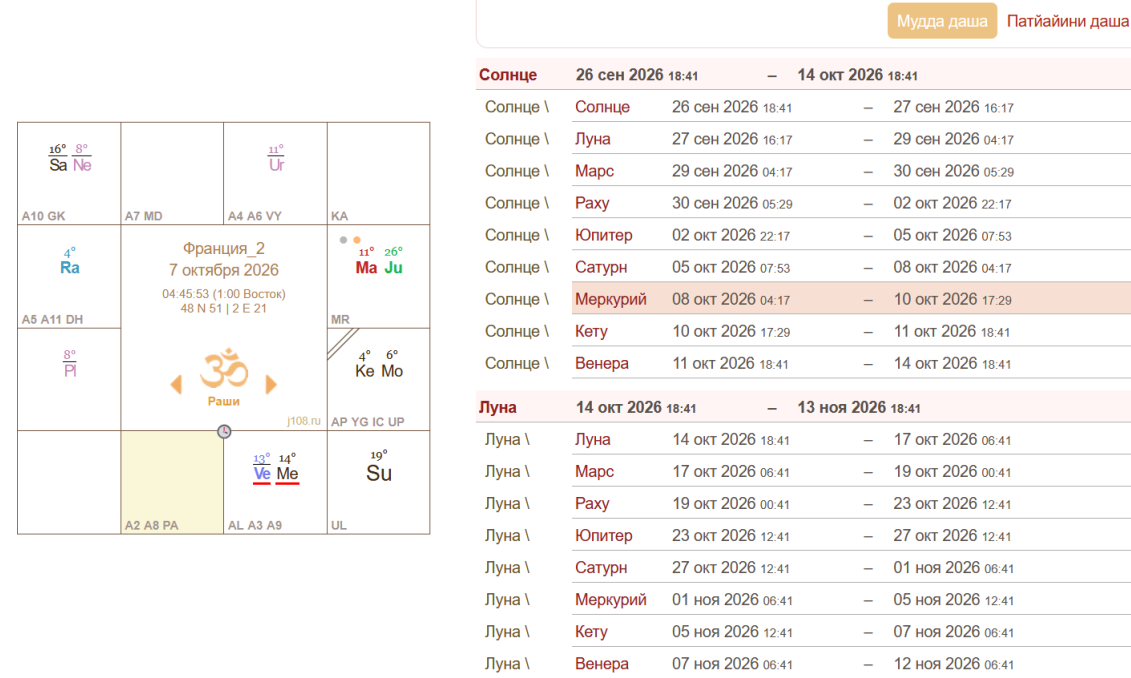Switch to the Патйайини даша tab
Image resolution: width=1131 pixels, height=678 pixels.
1068,22
